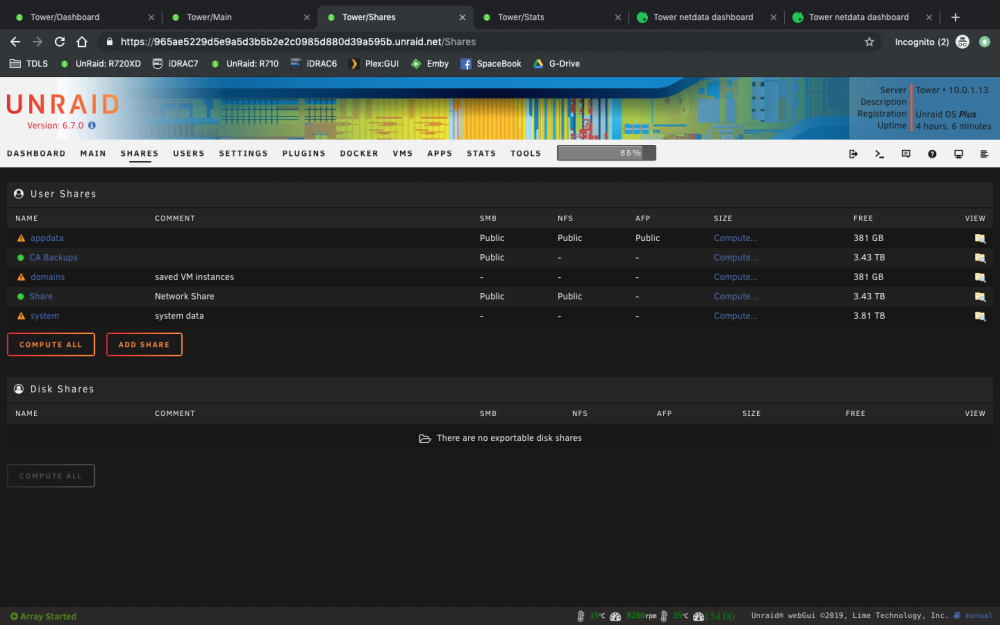Click the browser address bar URL
Viewport: 1000px width, 625px height.
tap(298, 41)
